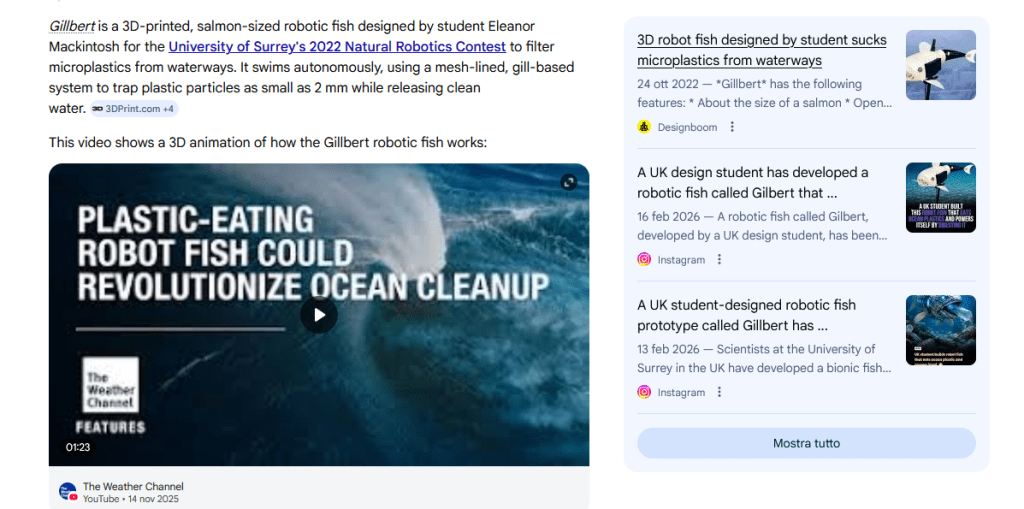The width and height of the screenshot is (1024, 509).
Task: Click the bionic fish Instagram thumbnail
Action: 940,330
